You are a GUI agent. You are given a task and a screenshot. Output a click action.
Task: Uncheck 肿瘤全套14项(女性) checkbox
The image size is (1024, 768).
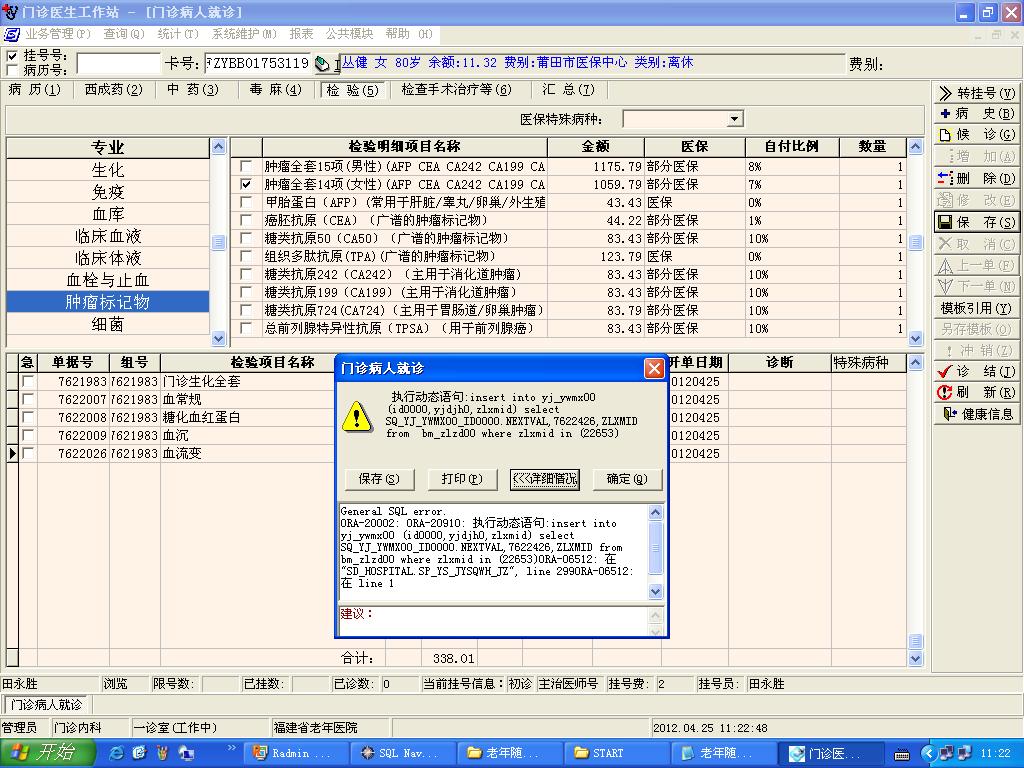[246, 185]
